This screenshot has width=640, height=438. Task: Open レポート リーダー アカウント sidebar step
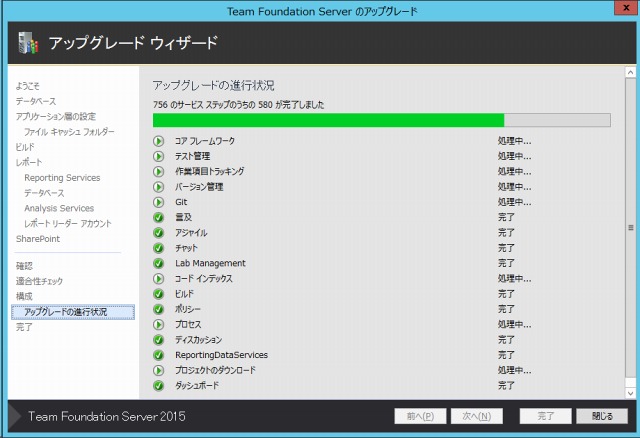coord(68,224)
